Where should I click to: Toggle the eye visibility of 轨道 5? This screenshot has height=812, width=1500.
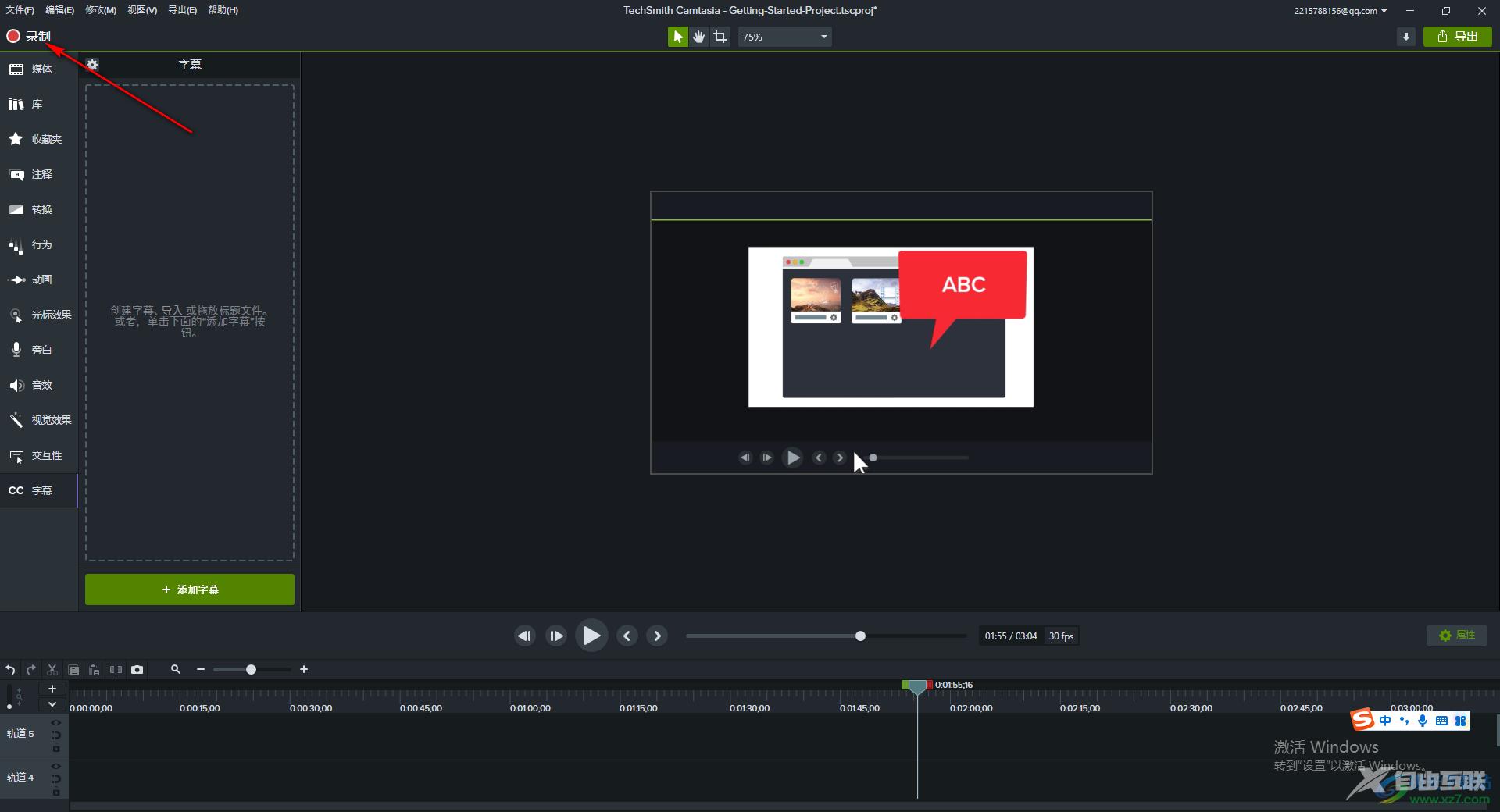point(55,722)
